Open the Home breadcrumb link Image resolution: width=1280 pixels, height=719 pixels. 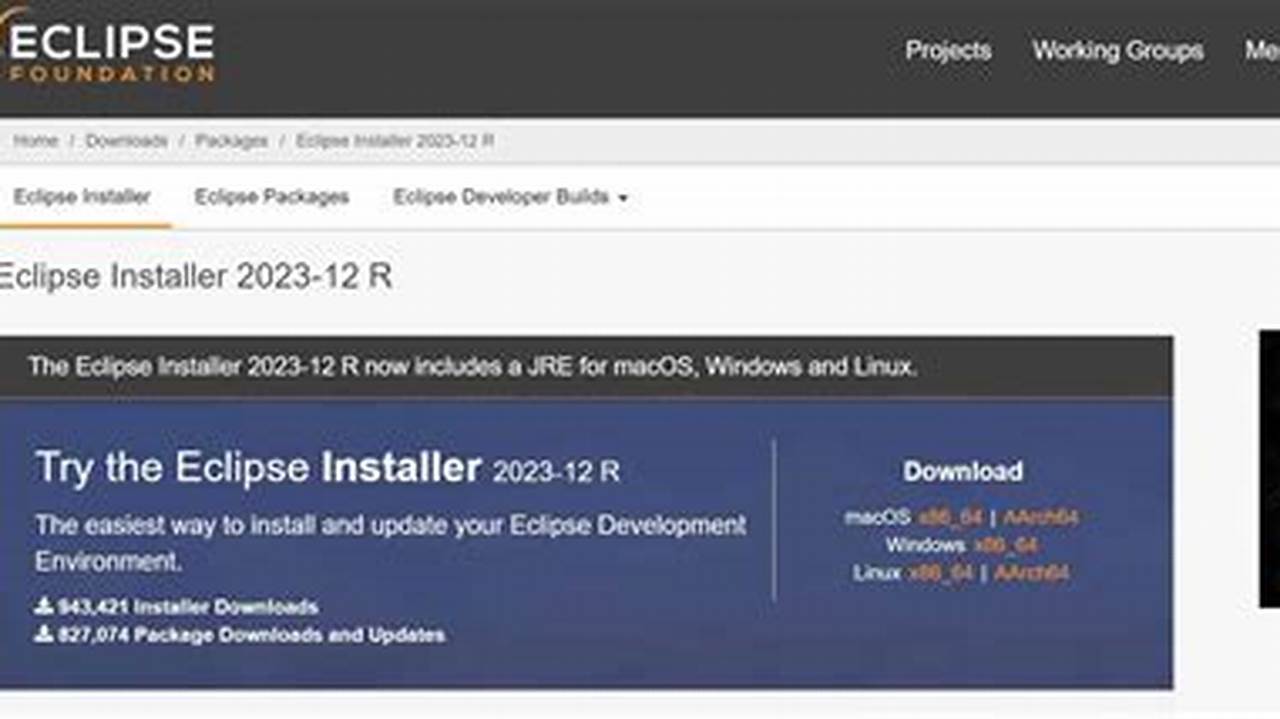36,141
